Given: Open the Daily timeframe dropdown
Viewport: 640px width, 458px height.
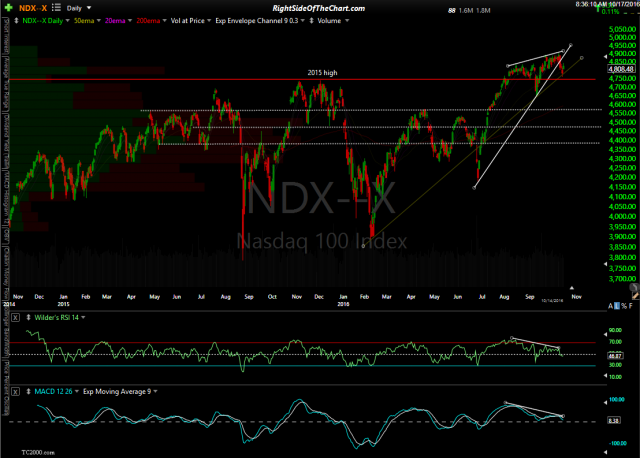Looking at the screenshot, I should tap(79, 8).
